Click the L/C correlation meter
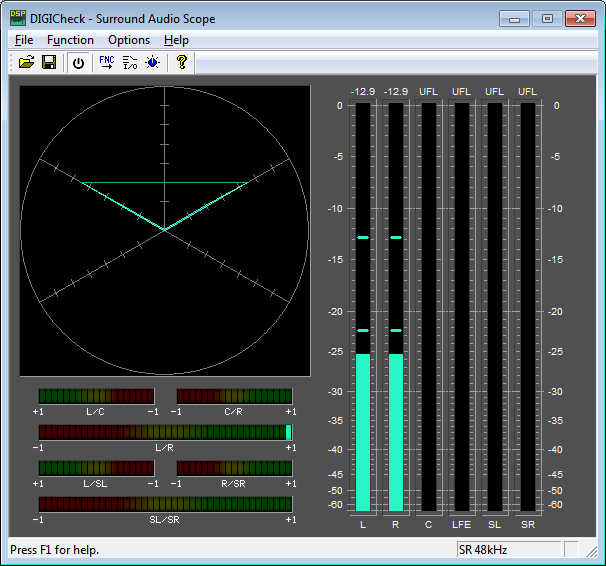The height and width of the screenshot is (566, 606). click(96, 396)
